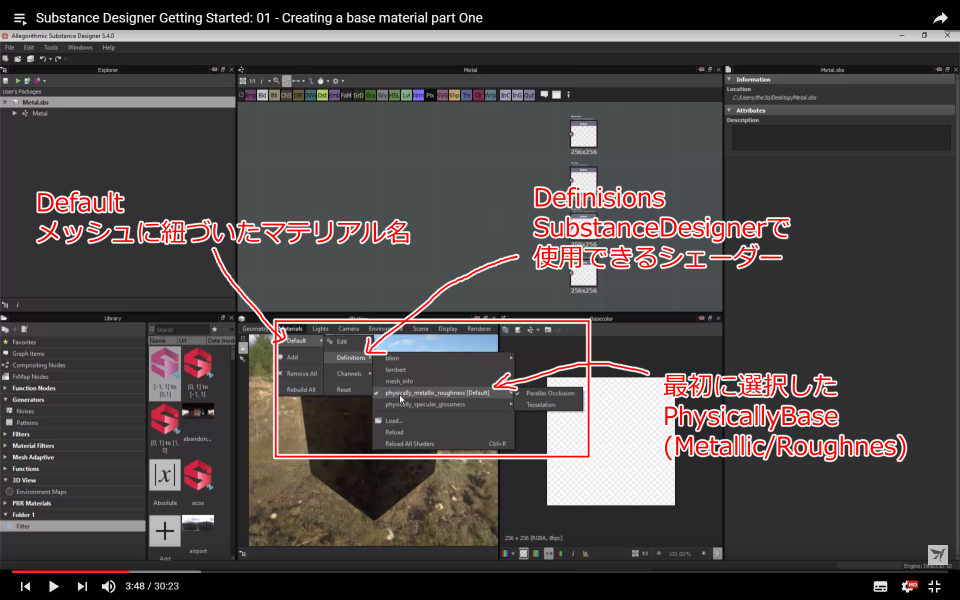Click Rebuild All materials
This screenshot has width=960, height=600.
301,389
